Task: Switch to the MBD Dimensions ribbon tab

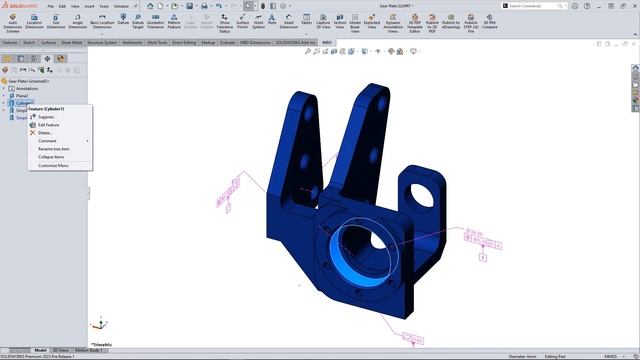Action: pyautogui.click(x=255, y=42)
